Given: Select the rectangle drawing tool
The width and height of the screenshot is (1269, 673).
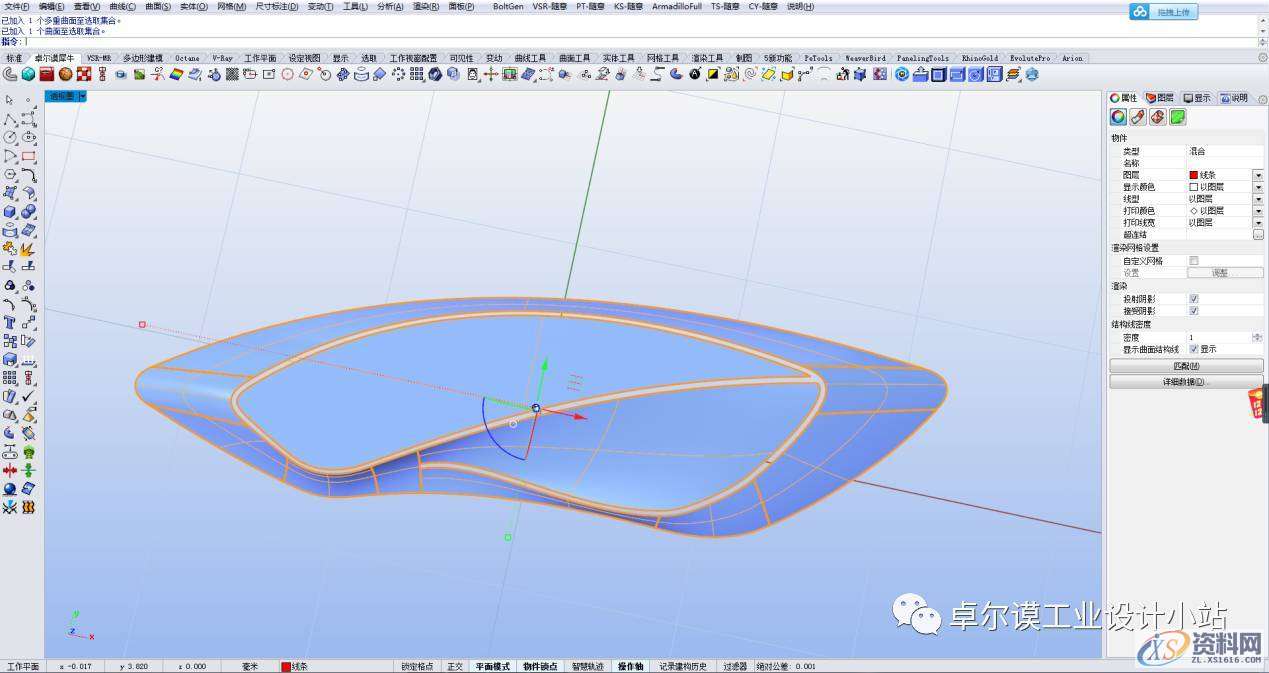Looking at the screenshot, I should tap(28, 156).
